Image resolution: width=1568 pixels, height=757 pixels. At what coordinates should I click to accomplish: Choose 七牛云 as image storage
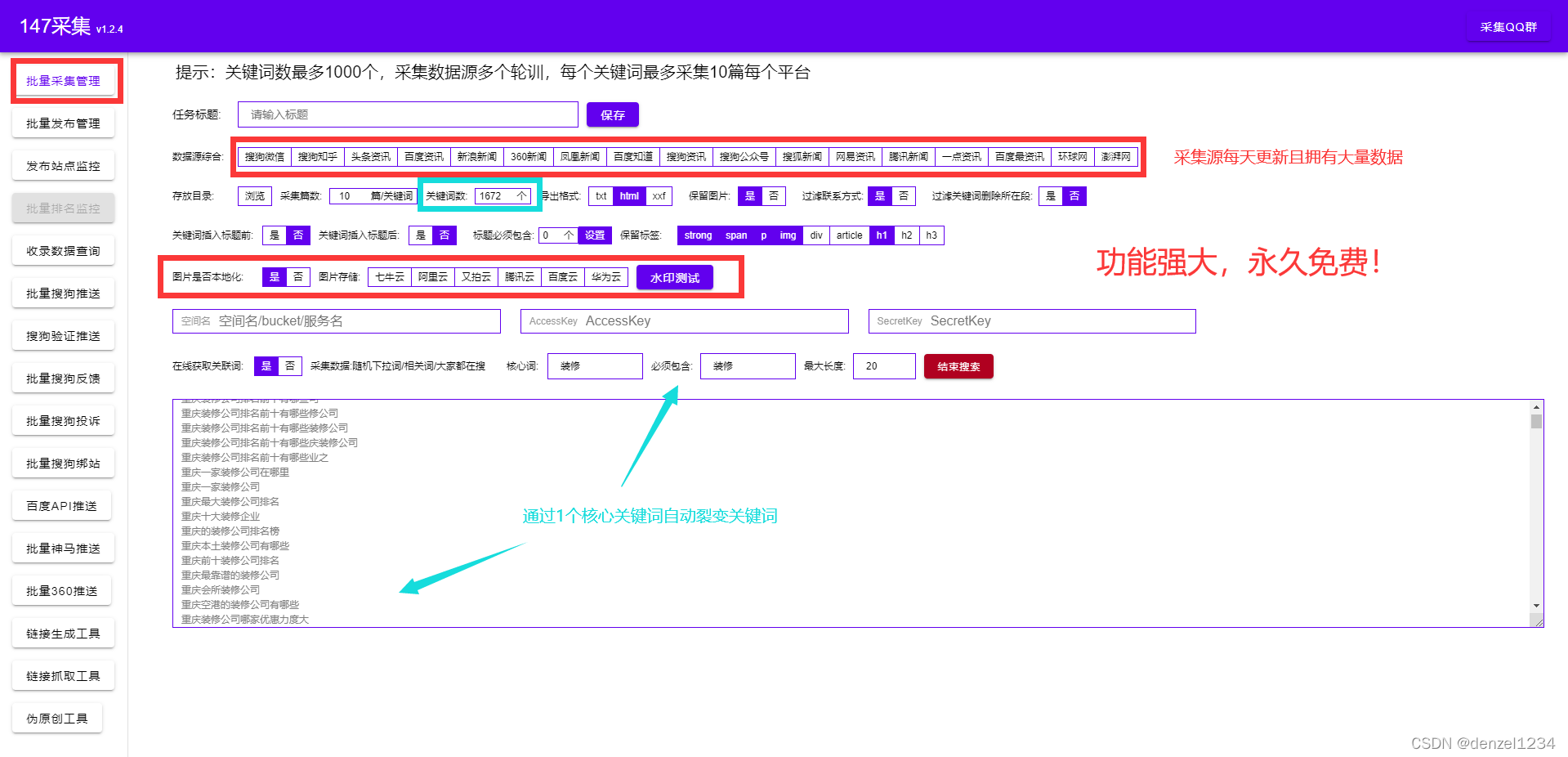[x=389, y=276]
